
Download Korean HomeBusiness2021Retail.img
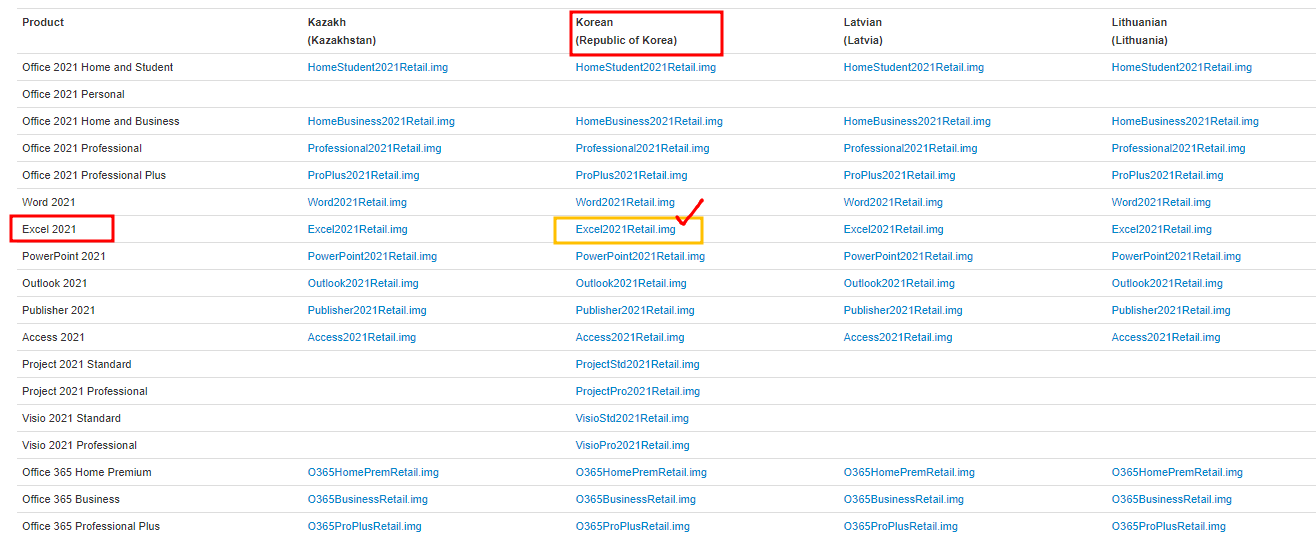(x=649, y=121)
